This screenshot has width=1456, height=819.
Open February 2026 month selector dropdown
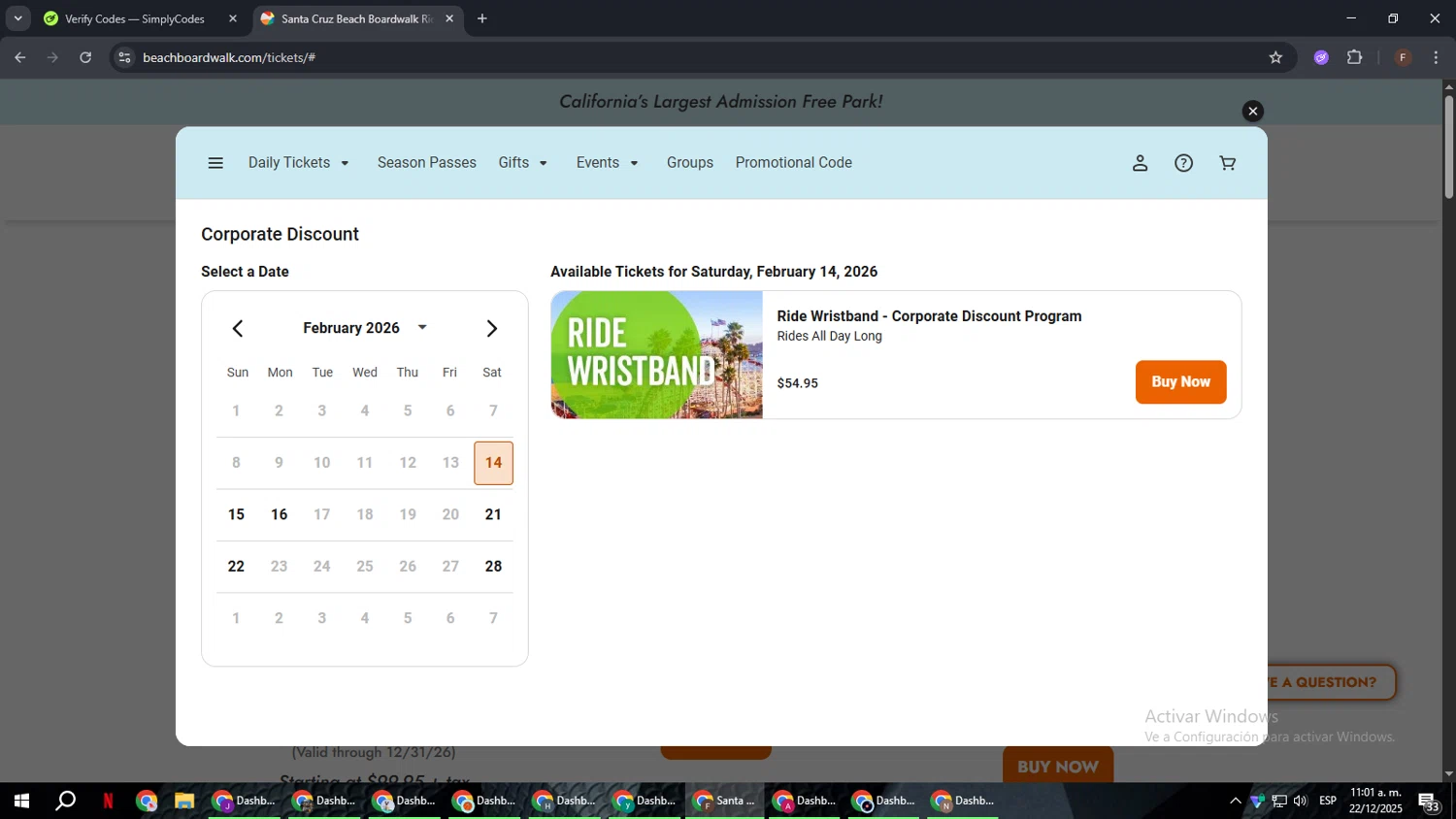(365, 328)
